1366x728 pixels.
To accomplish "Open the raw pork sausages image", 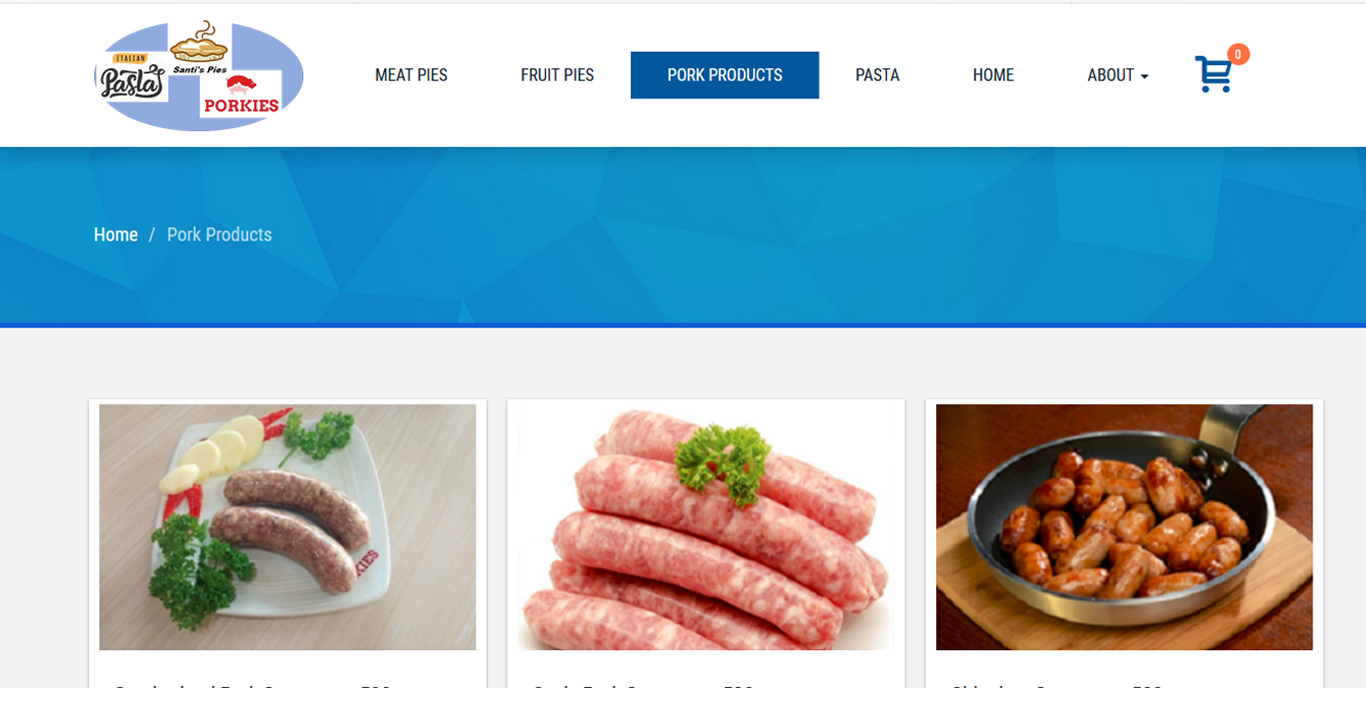I will pyautogui.click(x=706, y=527).
